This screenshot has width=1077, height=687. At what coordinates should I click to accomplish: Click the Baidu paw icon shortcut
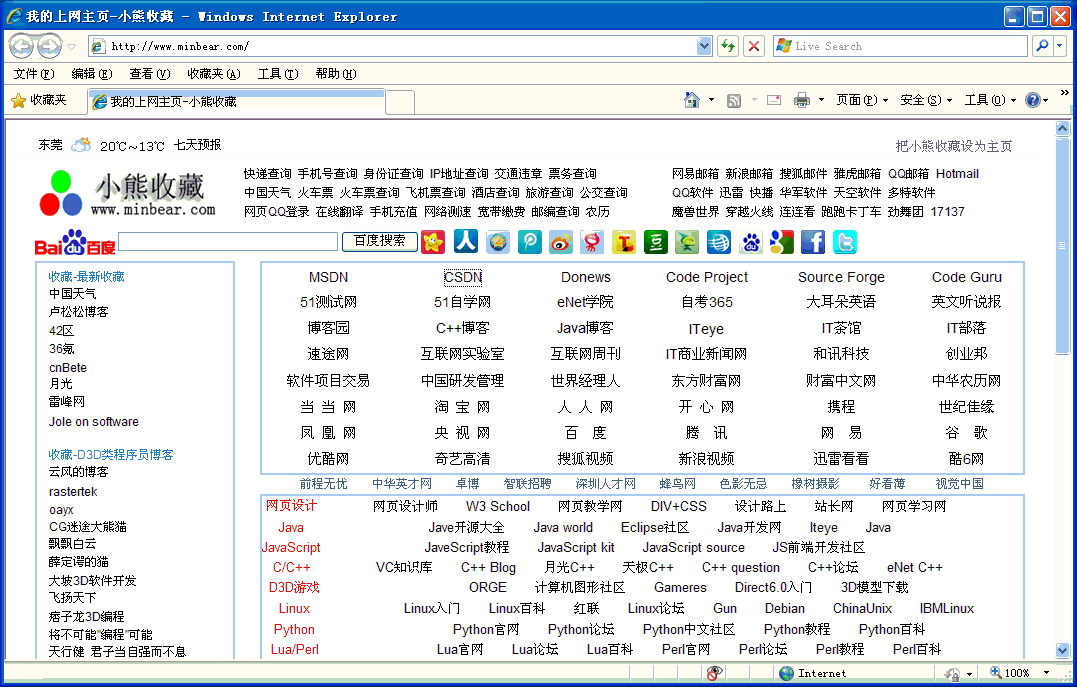point(750,242)
